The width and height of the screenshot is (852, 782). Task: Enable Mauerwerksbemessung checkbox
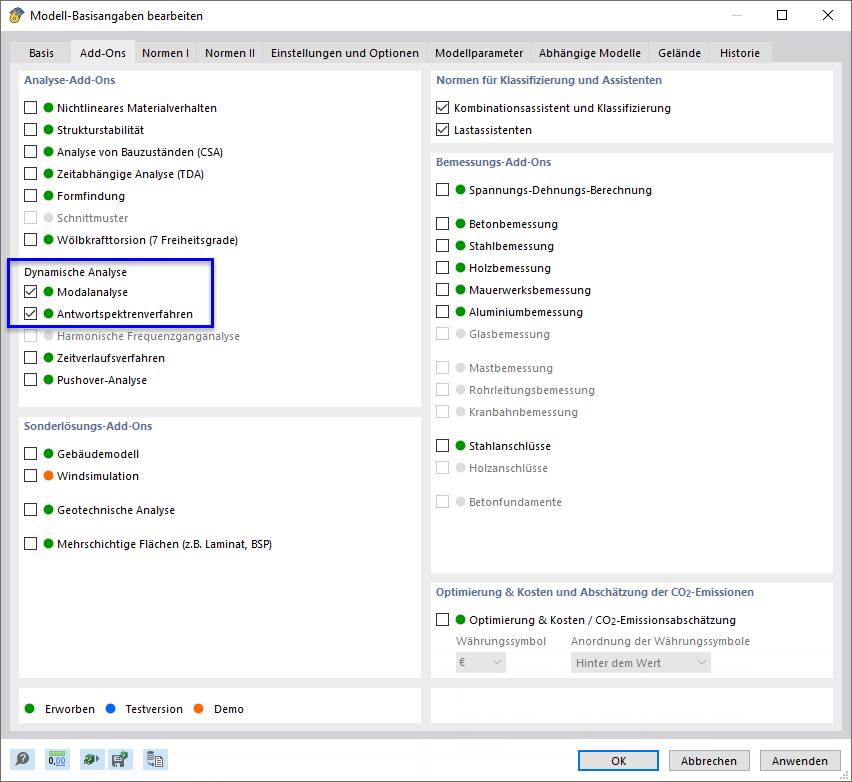tap(442, 290)
